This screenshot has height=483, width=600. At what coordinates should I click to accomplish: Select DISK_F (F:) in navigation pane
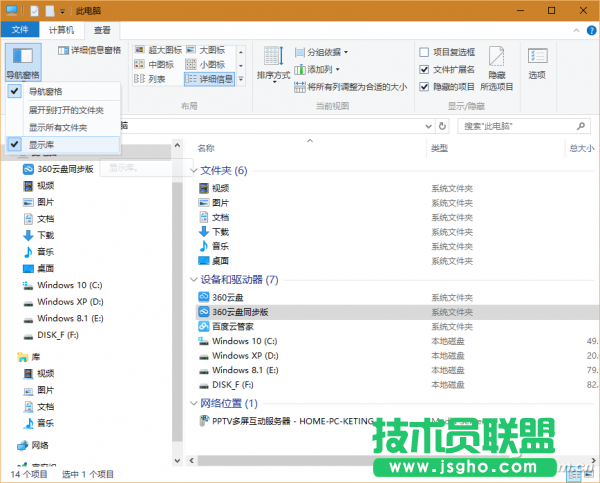[51, 335]
